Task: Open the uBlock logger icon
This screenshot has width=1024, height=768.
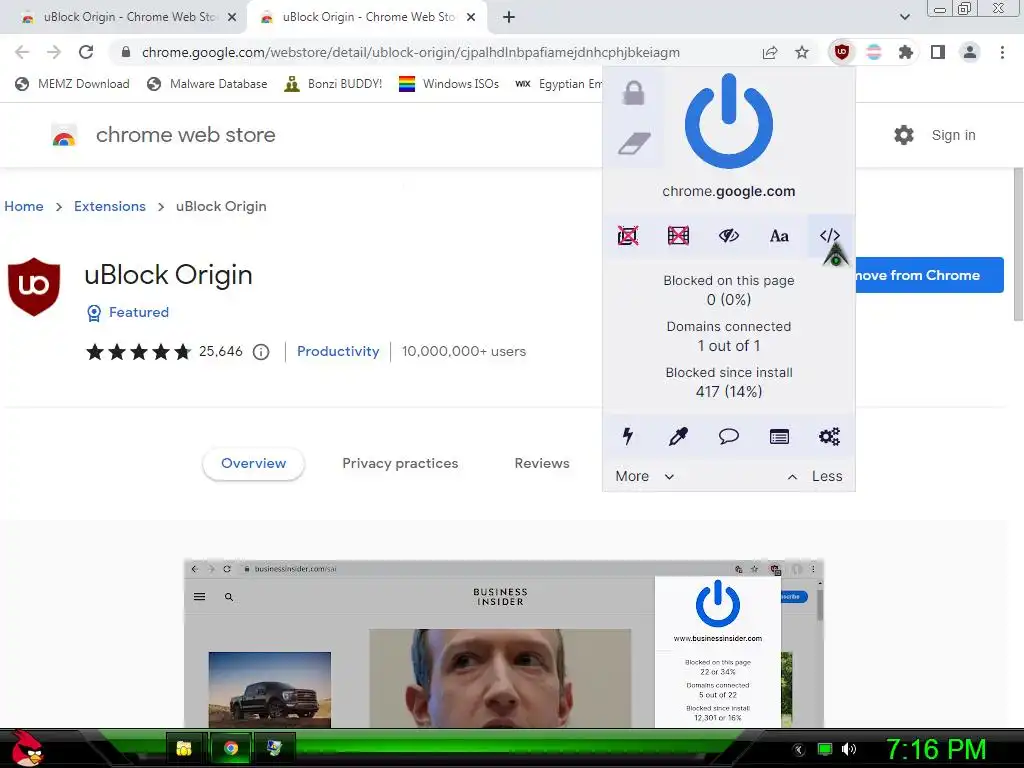Action: [778, 436]
